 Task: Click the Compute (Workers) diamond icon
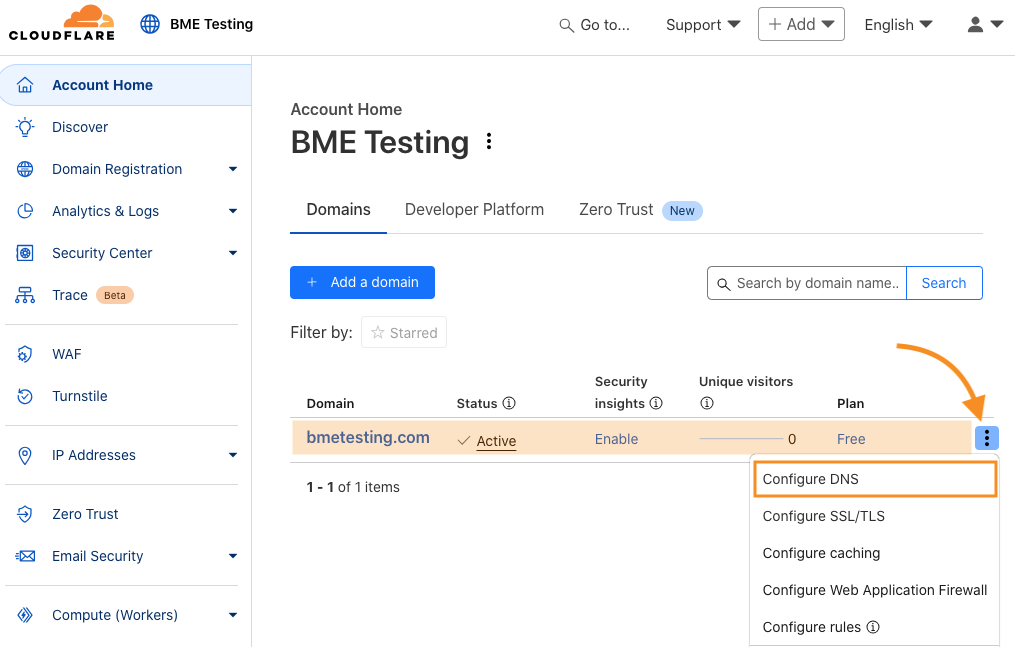point(25,615)
